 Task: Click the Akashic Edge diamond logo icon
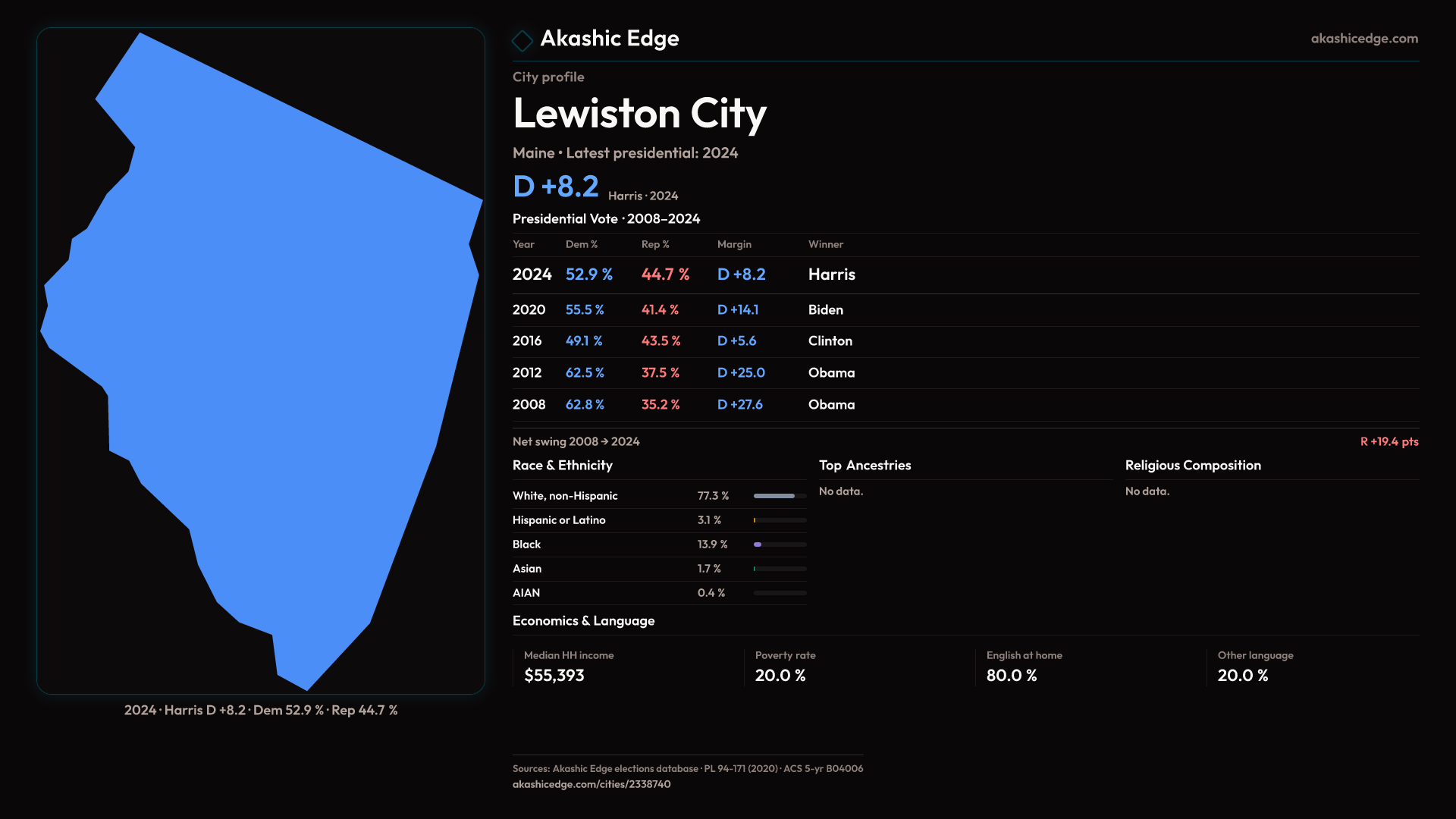click(x=522, y=40)
